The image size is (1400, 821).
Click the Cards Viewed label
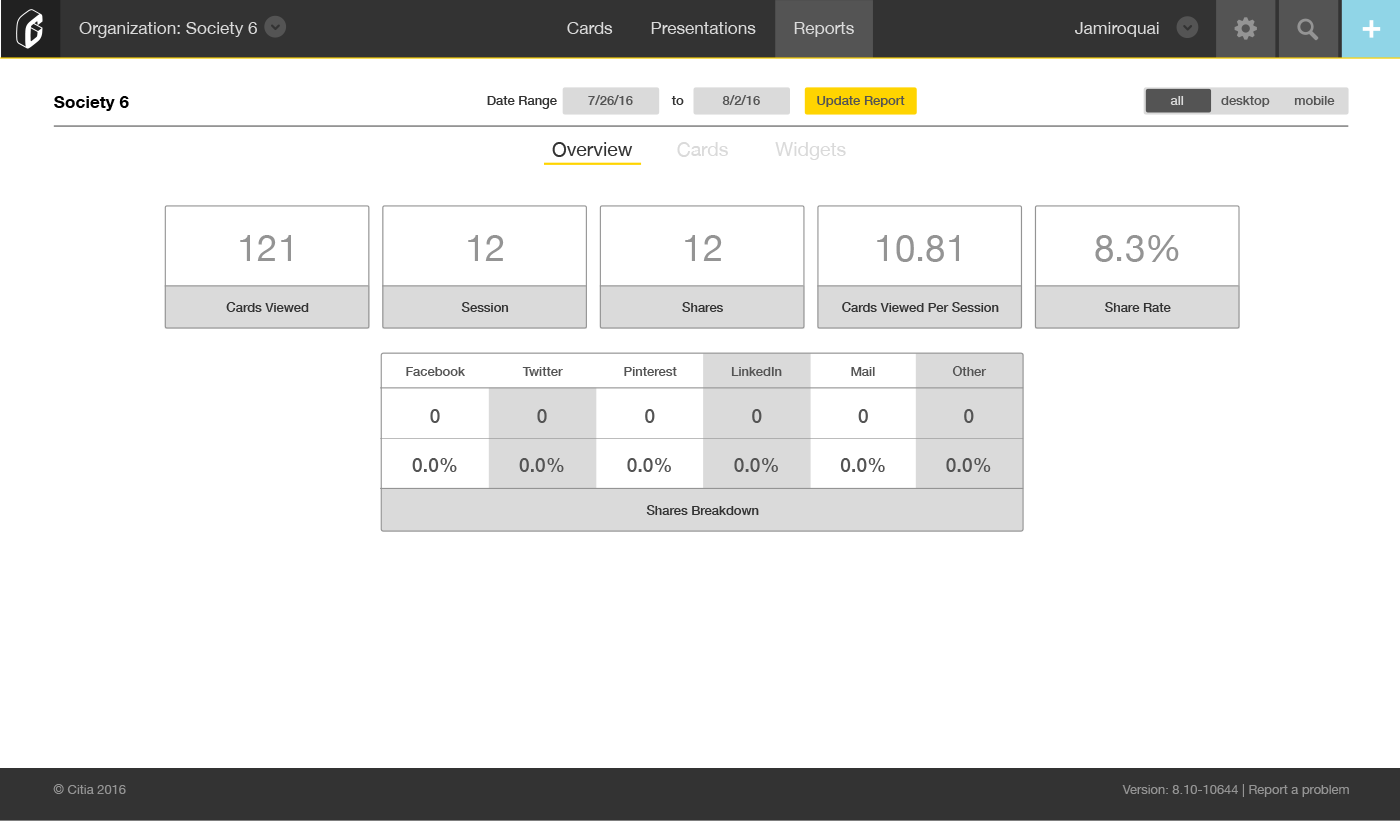click(x=267, y=307)
